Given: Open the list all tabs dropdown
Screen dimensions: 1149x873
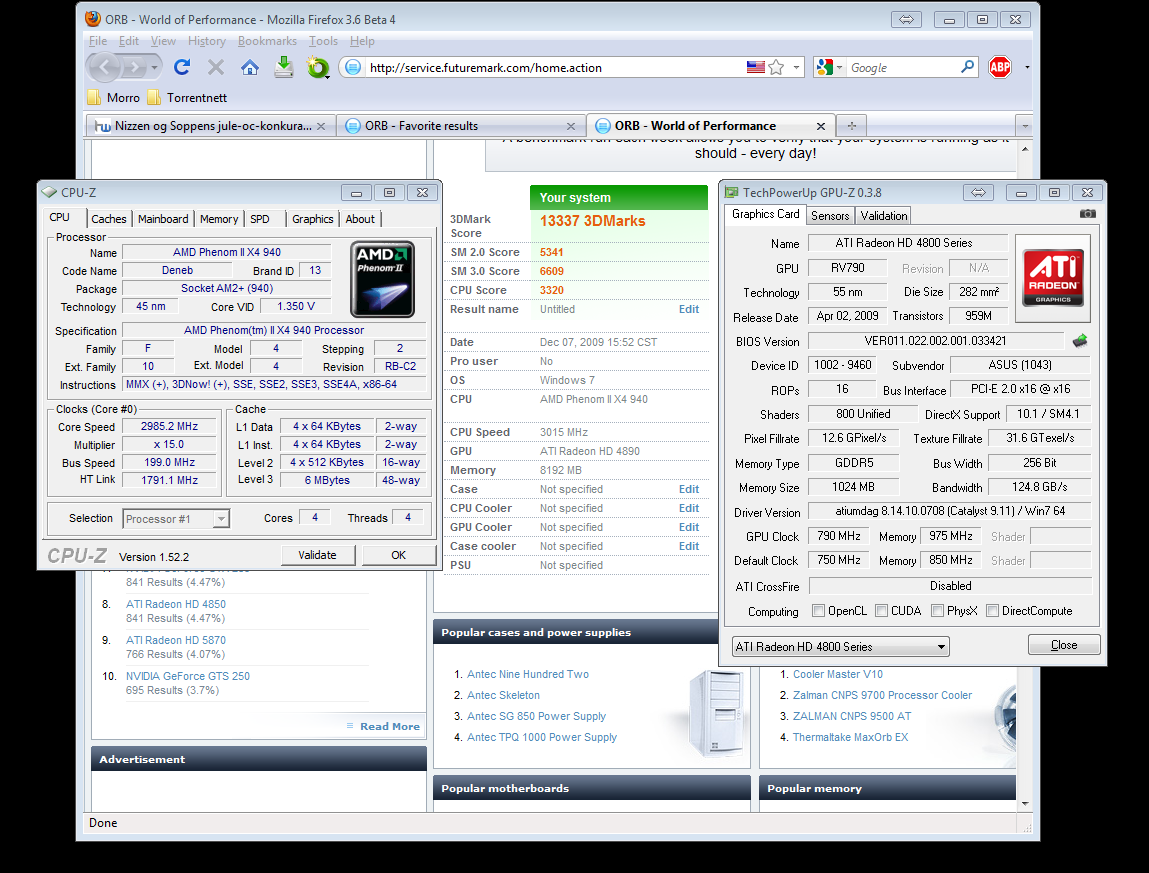Looking at the screenshot, I should pos(1024,126).
